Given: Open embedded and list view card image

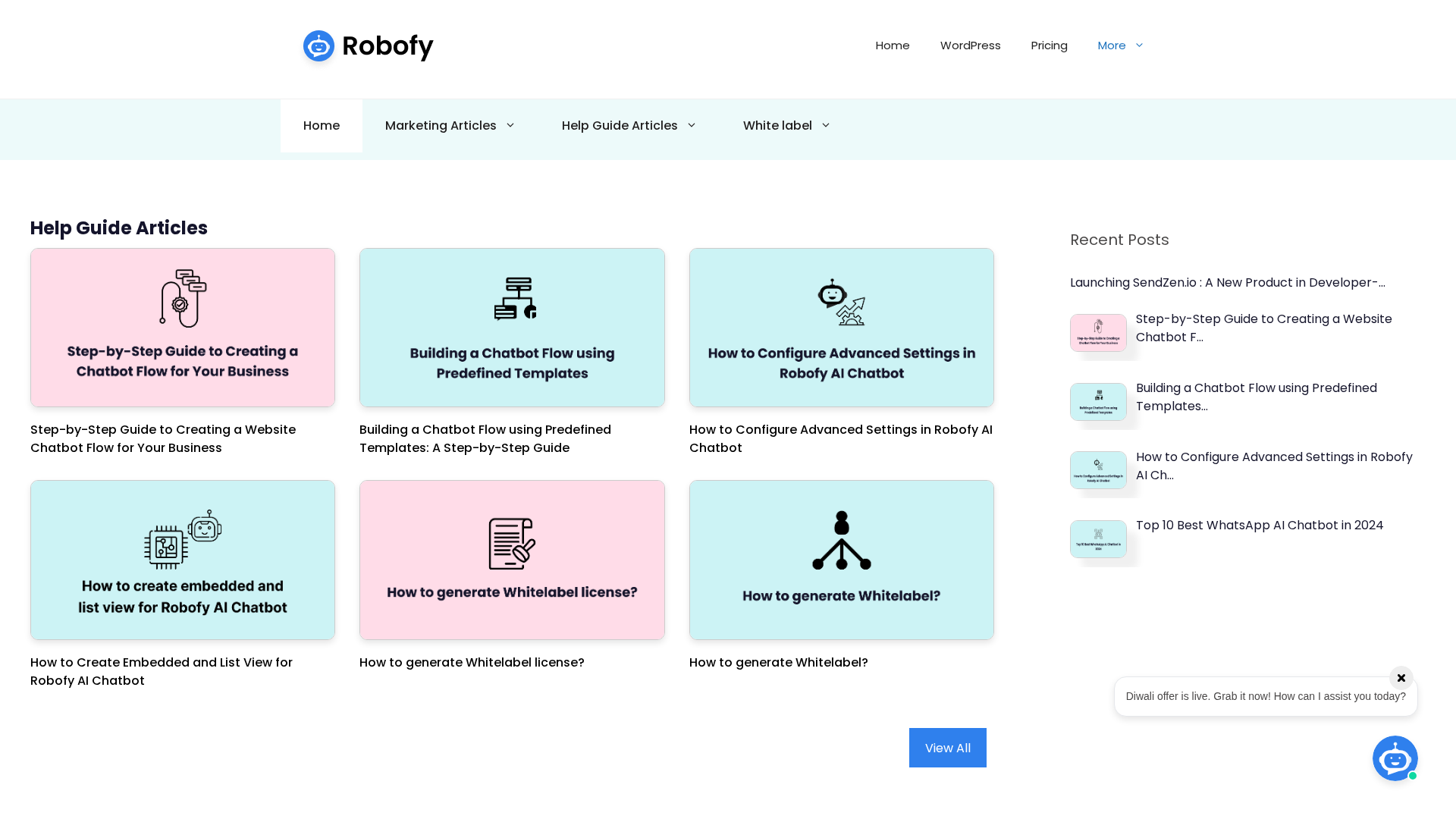Looking at the screenshot, I should [183, 560].
